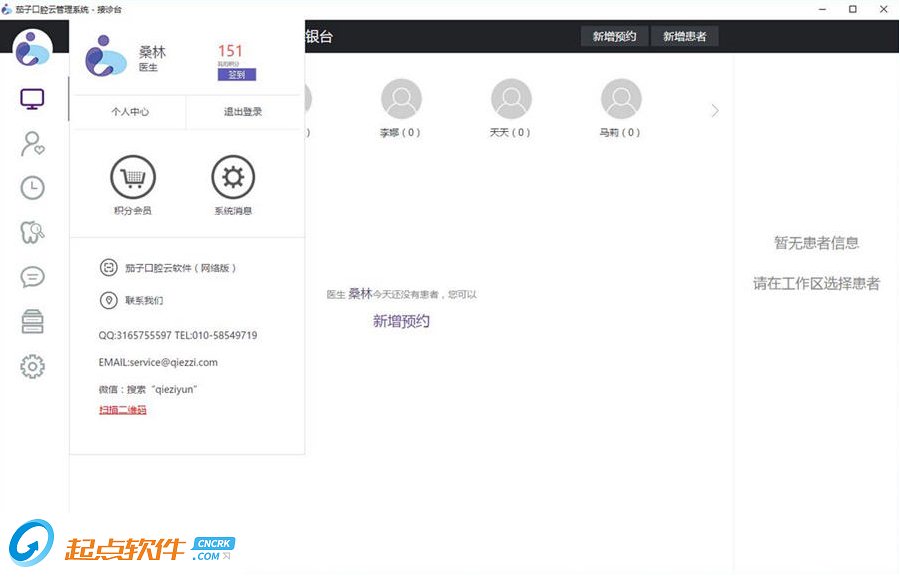The image size is (900, 580).
Task: Click 李娜 ( 0 ) name label
Action: (400, 133)
